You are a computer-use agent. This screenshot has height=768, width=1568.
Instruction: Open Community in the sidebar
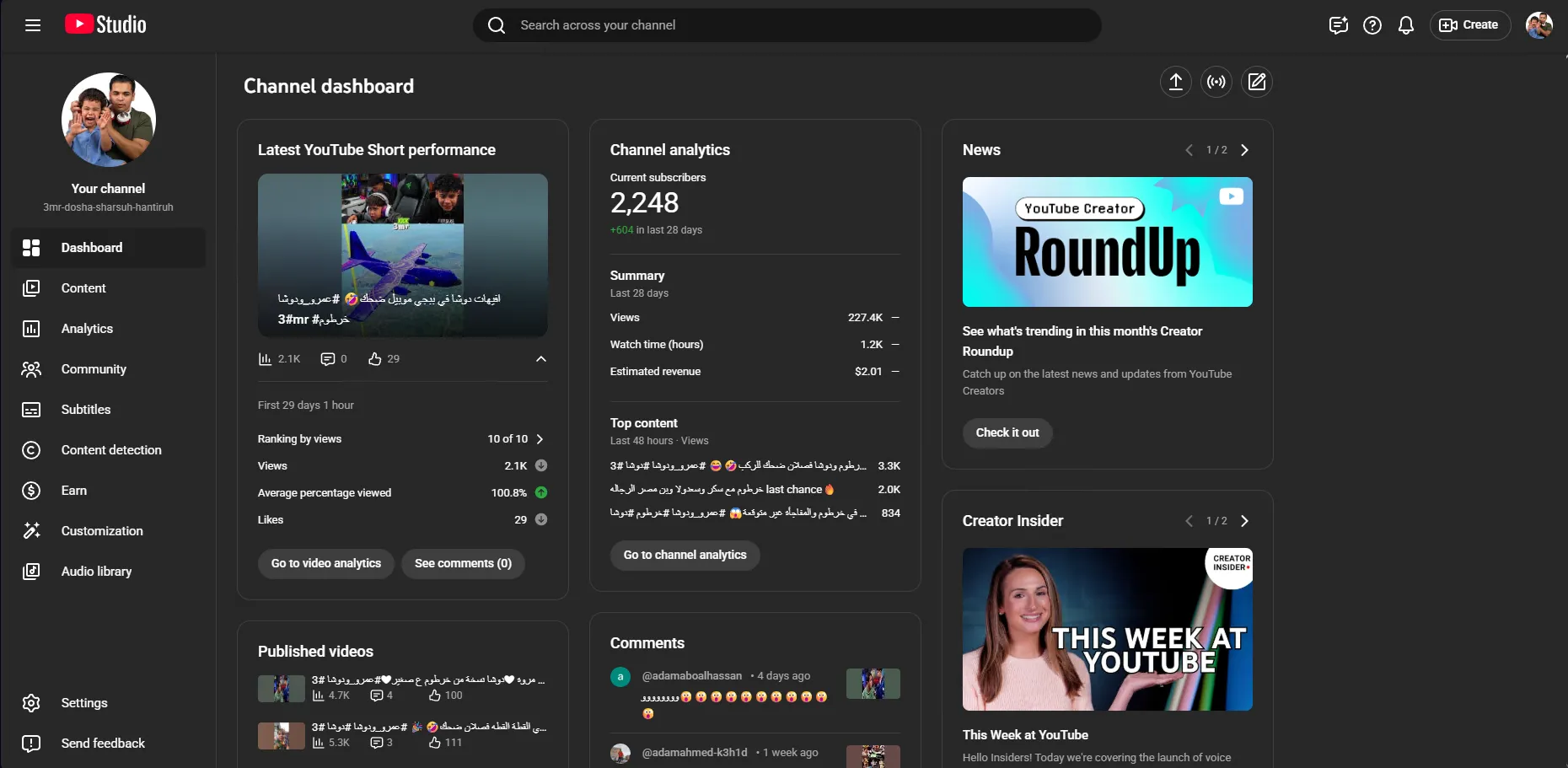click(109, 369)
